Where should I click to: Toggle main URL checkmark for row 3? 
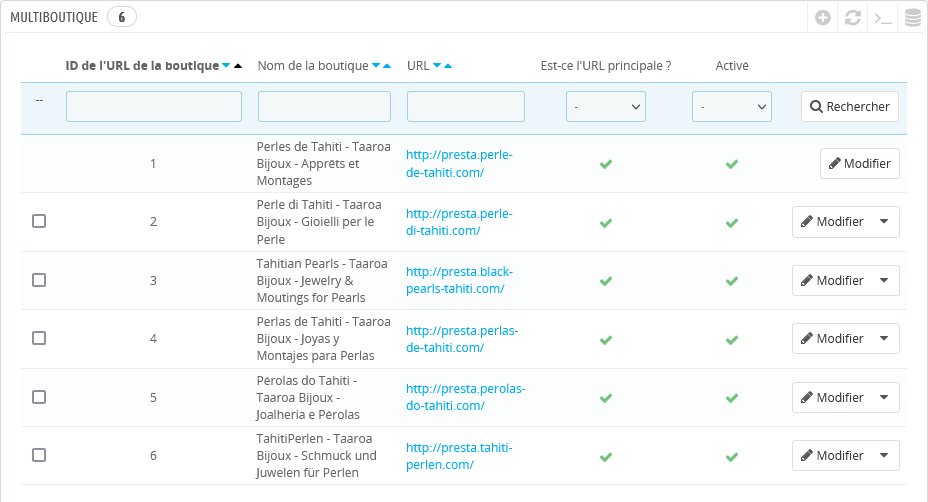pos(605,281)
